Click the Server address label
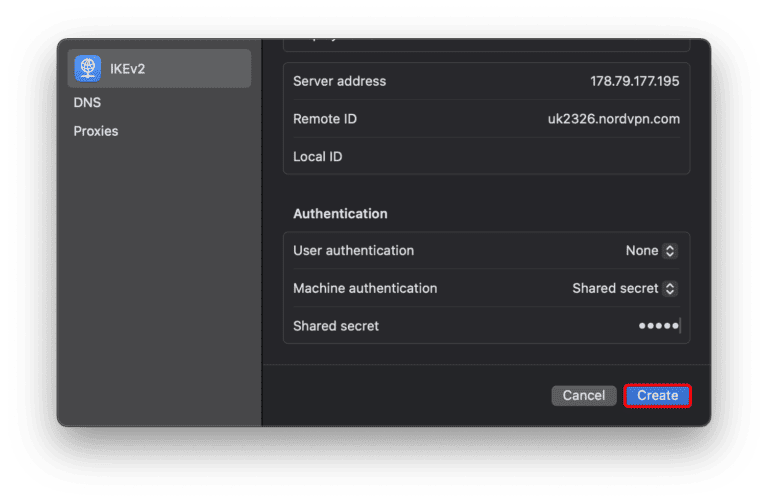This screenshot has height=502, width=768. [x=339, y=81]
